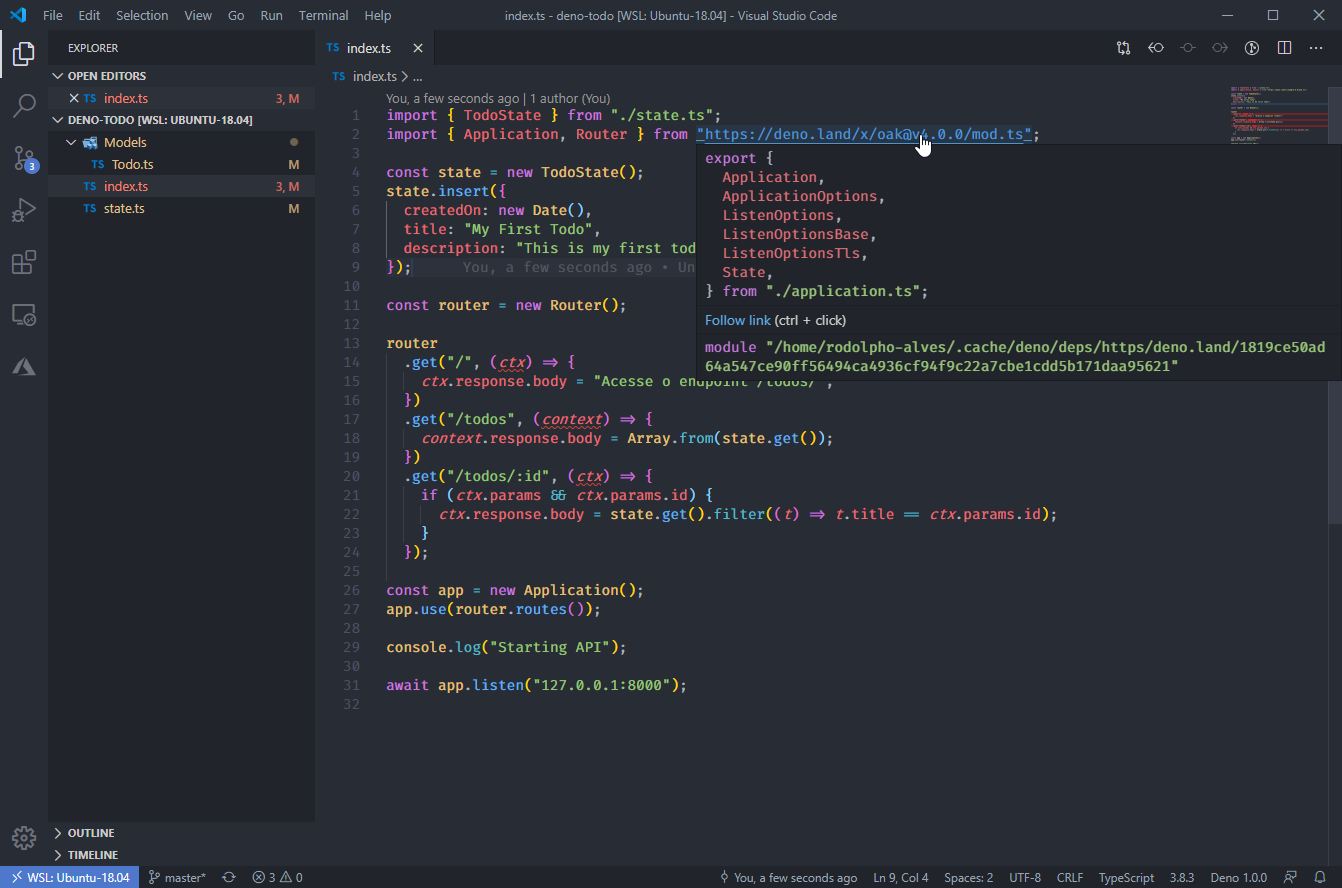
Task: Open the View menu
Action: point(198,15)
